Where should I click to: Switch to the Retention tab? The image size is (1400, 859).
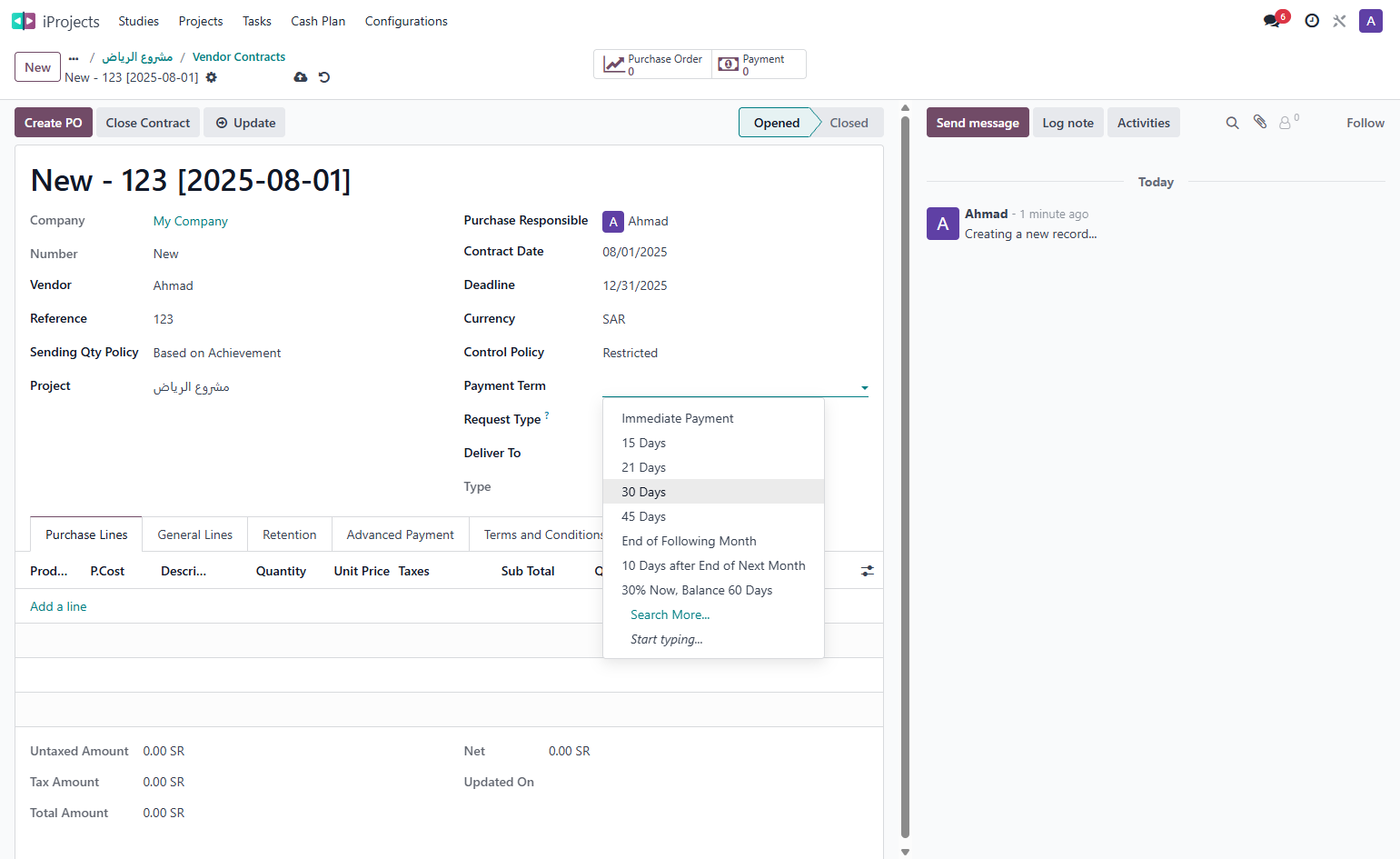(x=290, y=534)
